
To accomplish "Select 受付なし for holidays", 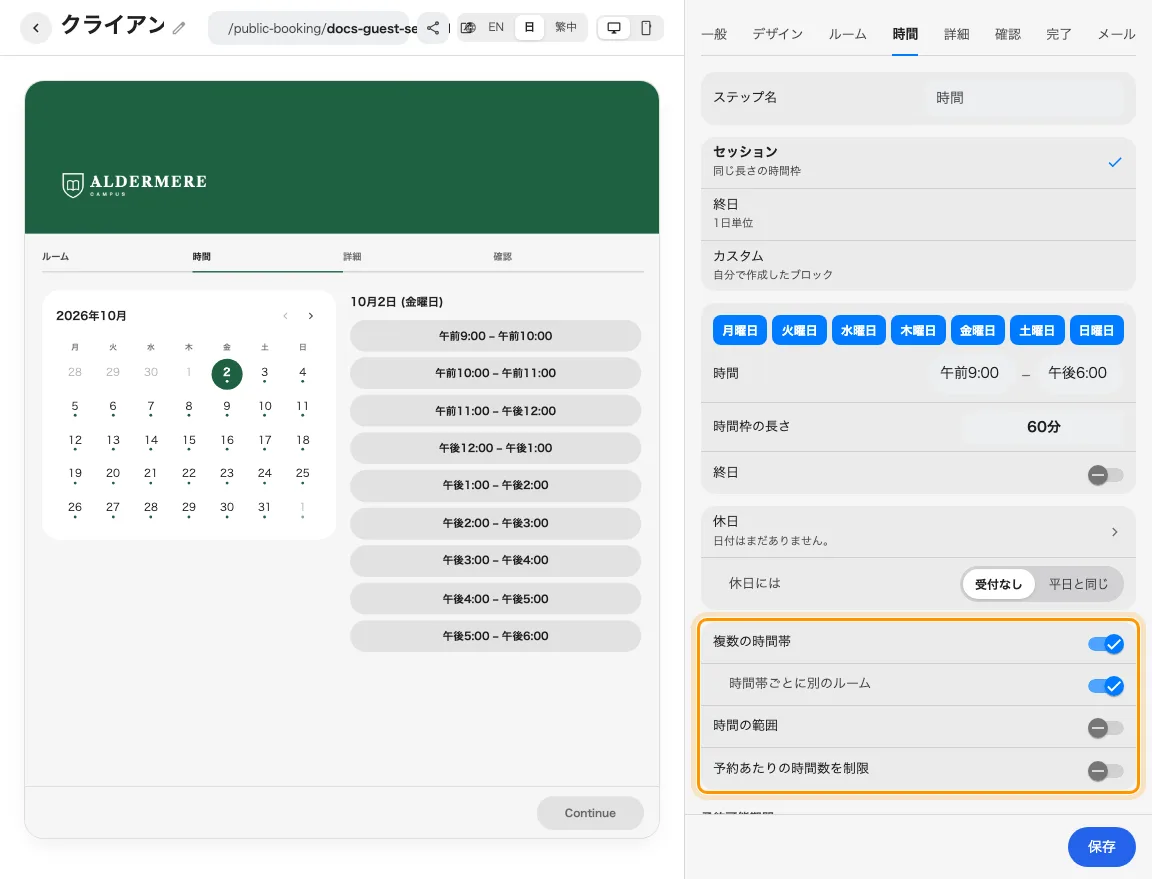I will (998, 584).
